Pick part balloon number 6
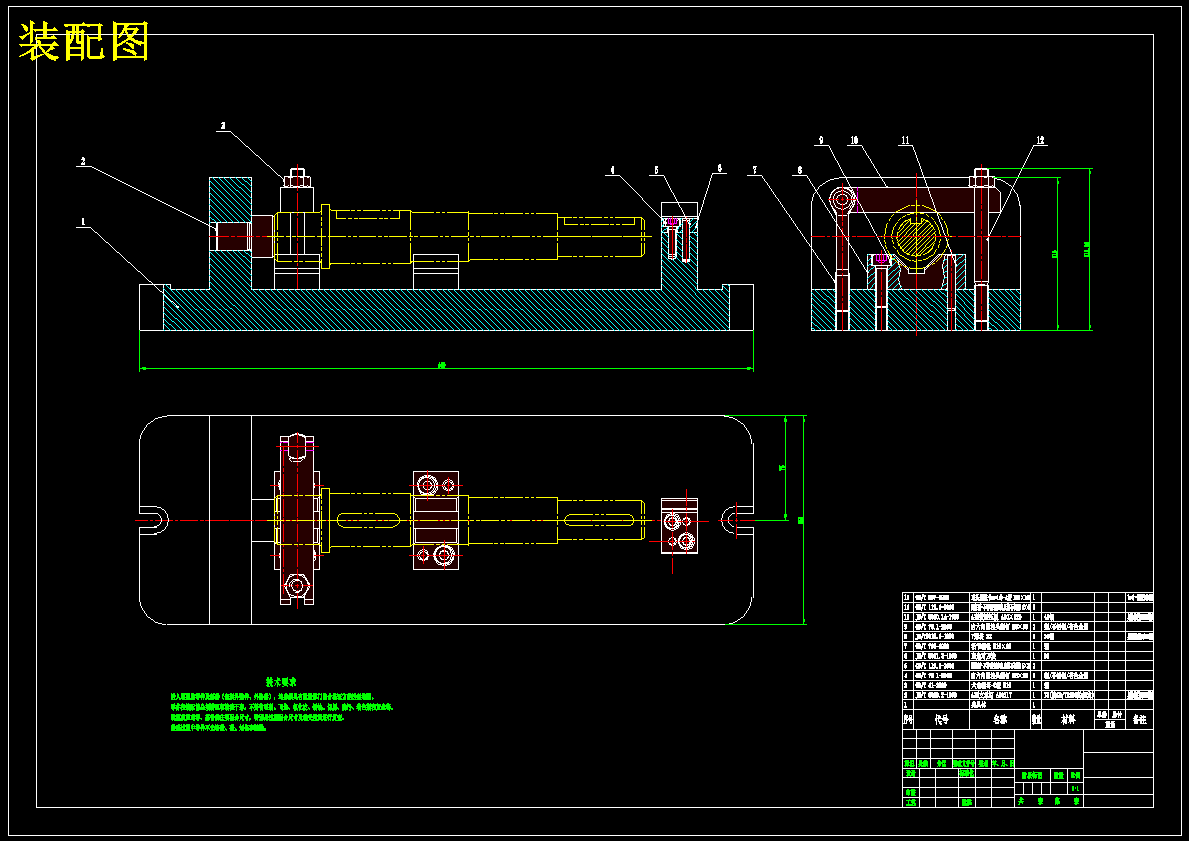1189x841 pixels. coord(720,168)
